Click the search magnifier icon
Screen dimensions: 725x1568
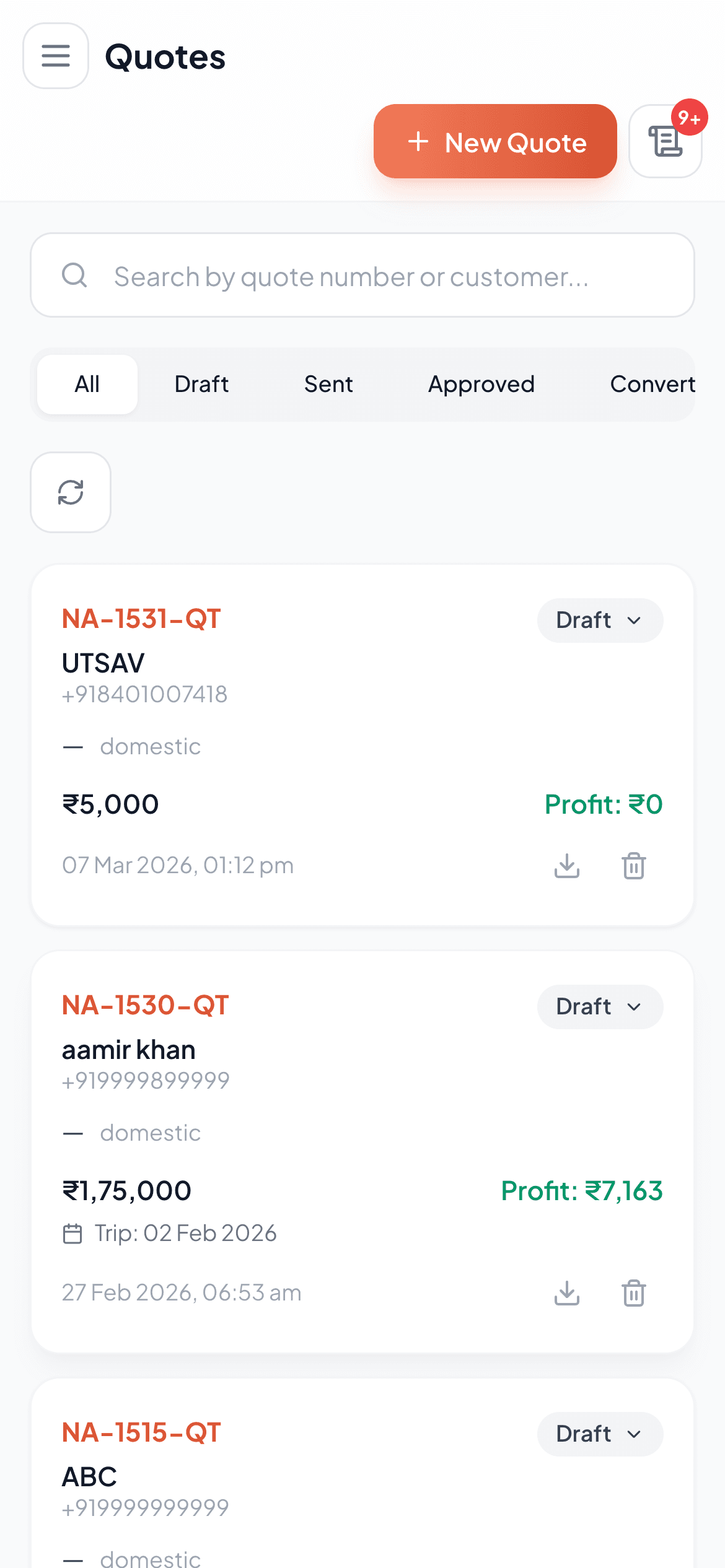pos(74,275)
